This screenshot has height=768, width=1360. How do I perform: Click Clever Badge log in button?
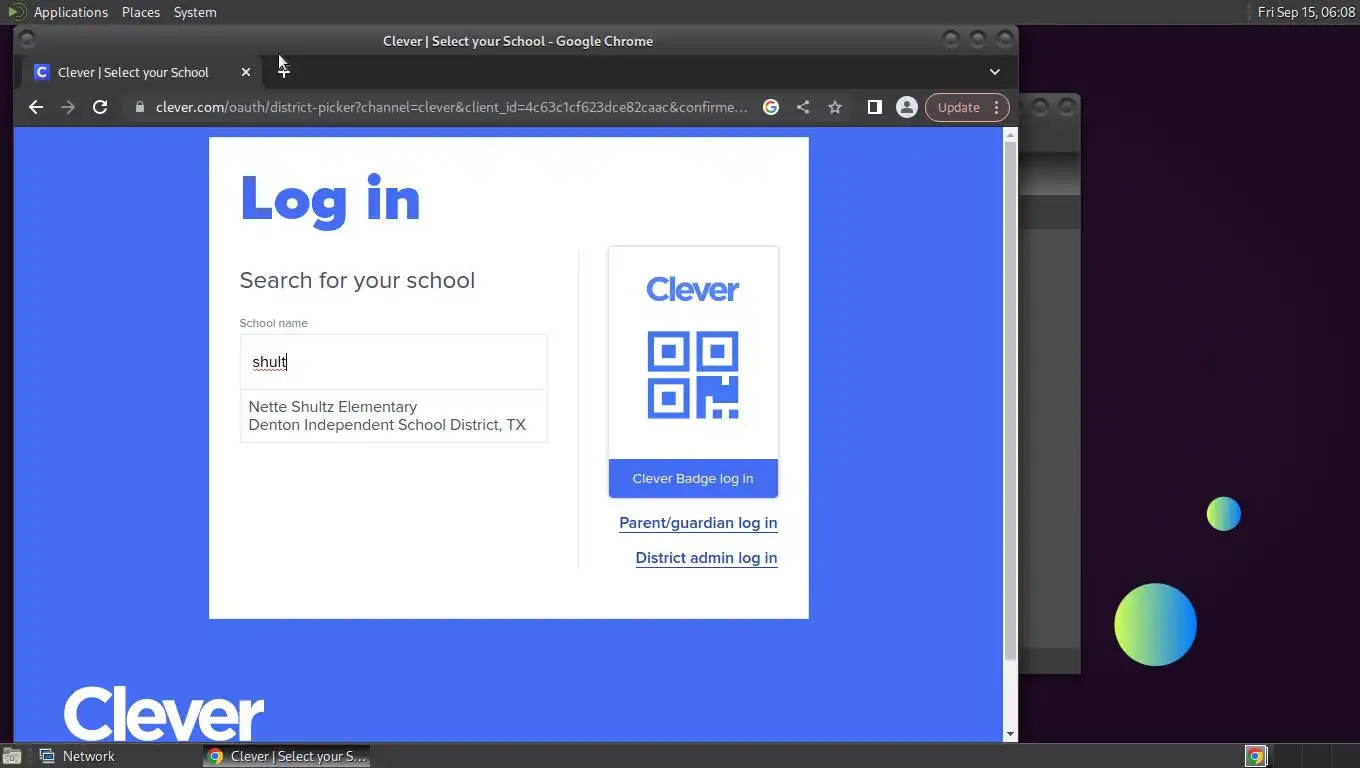[x=693, y=479]
